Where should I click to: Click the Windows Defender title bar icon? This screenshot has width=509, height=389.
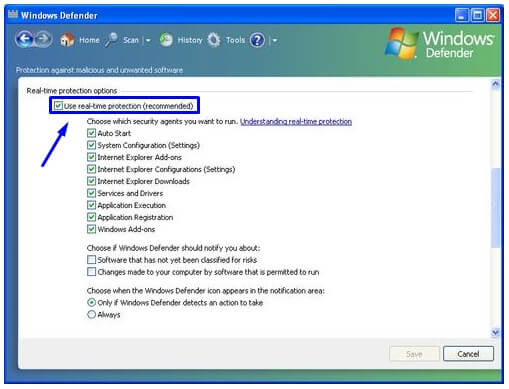[13, 15]
